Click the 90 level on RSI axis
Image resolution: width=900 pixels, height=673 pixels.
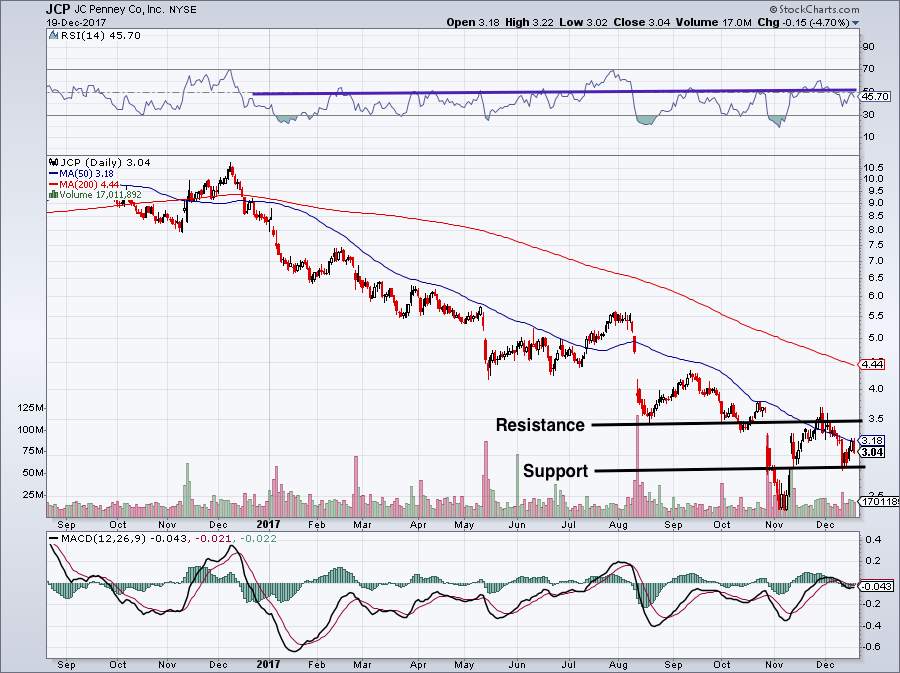point(868,47)
